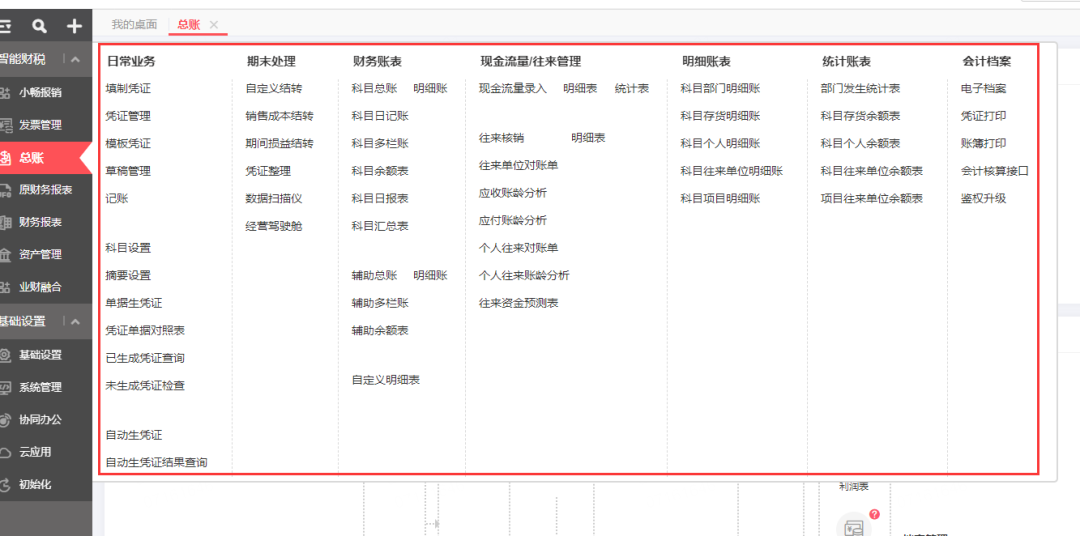Click the 协同办公 sidebar icon
Image resolution: width=1080 pixels, height=536 pixels.
click(5, 420)
